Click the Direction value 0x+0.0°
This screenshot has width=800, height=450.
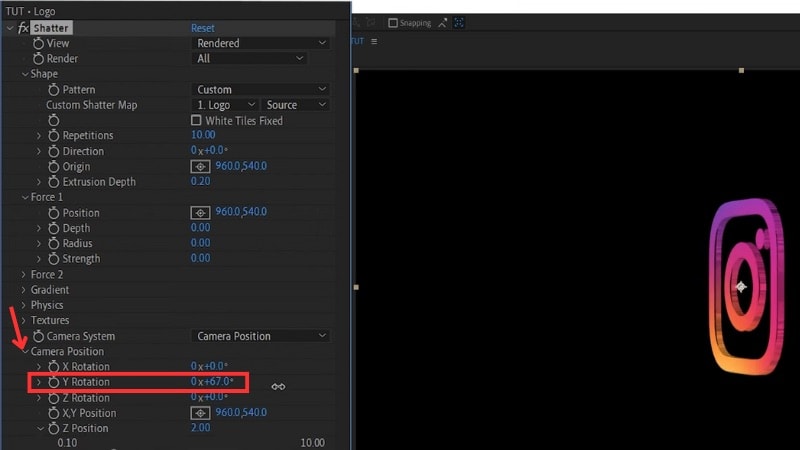pyautogui.click(x=209, y=150)
